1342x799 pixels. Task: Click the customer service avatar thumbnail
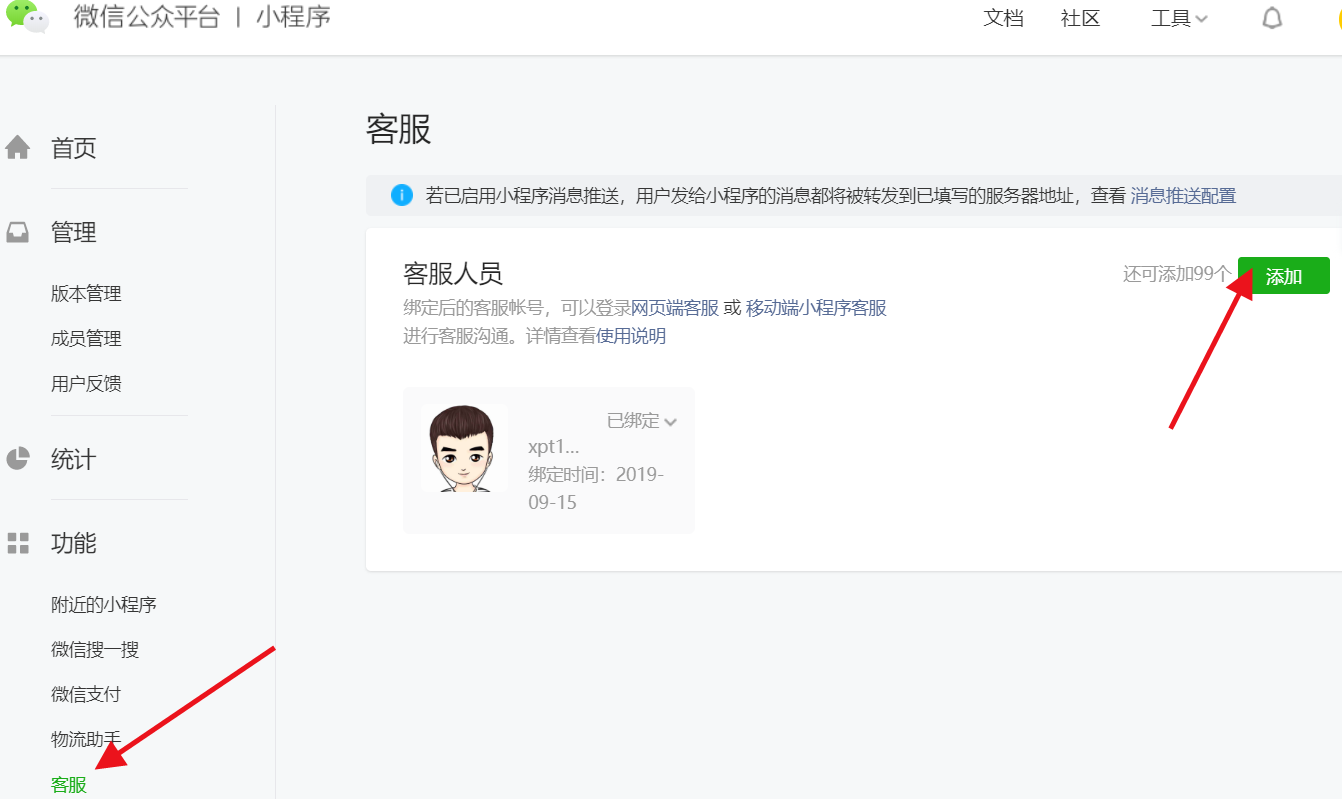pos(464,448)
